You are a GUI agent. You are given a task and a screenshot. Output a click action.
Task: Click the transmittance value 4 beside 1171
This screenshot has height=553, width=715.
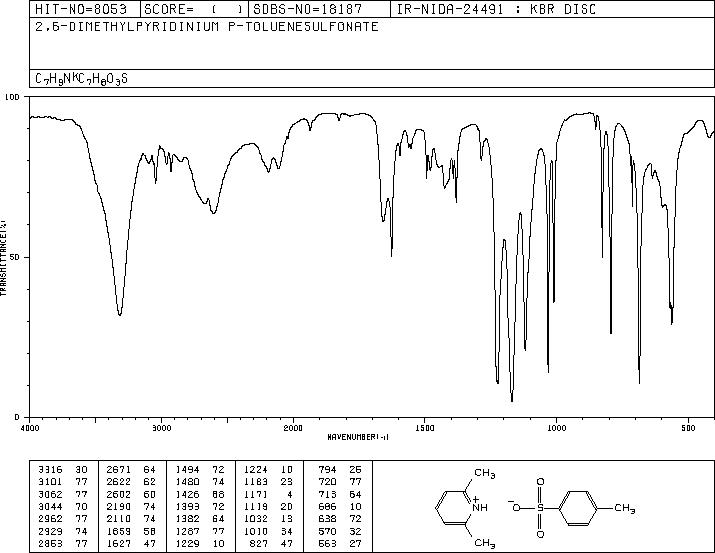coord(290,494)
